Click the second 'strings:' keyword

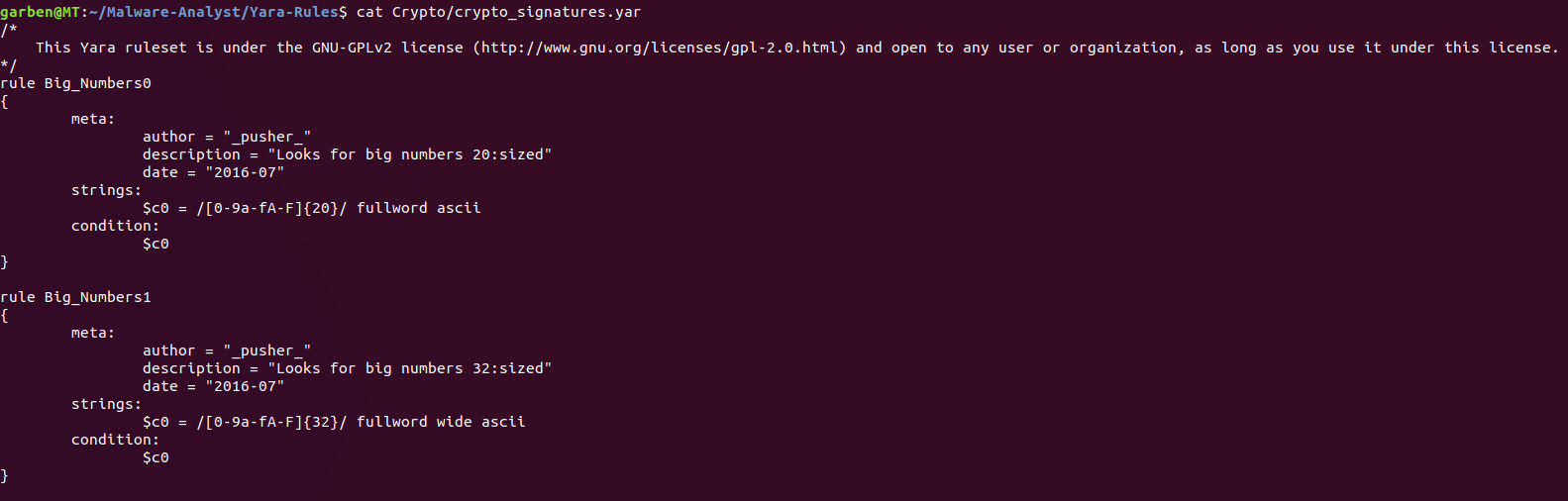point(106,404)
